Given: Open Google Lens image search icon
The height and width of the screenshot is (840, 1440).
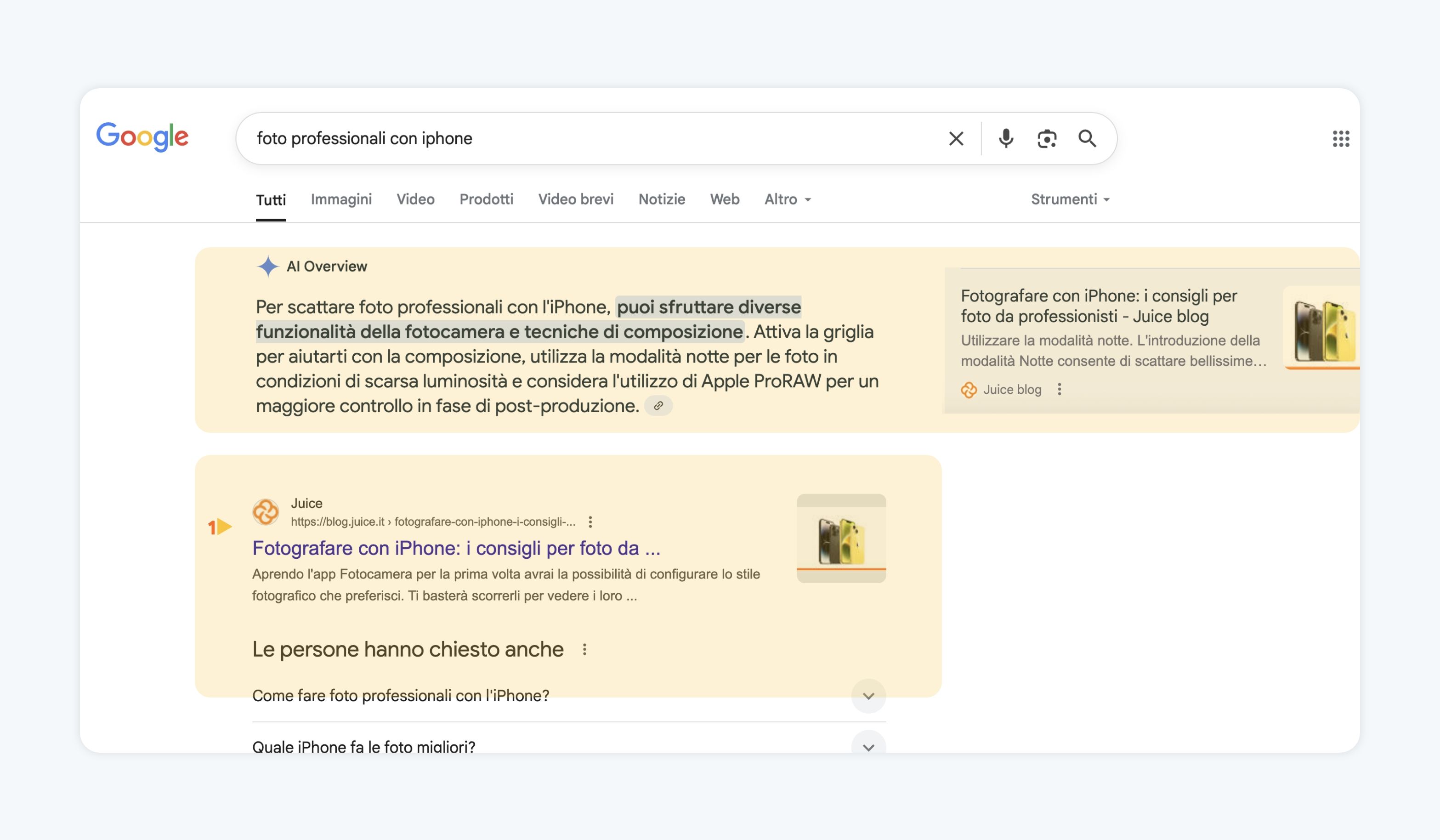Looking at the screenshot, I should tap(1047, 138).
